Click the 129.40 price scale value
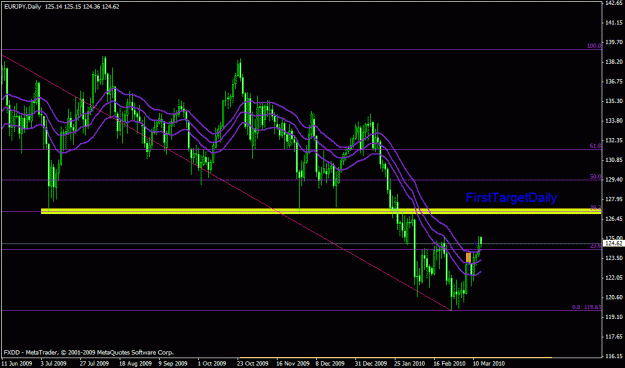 [614, 179]
